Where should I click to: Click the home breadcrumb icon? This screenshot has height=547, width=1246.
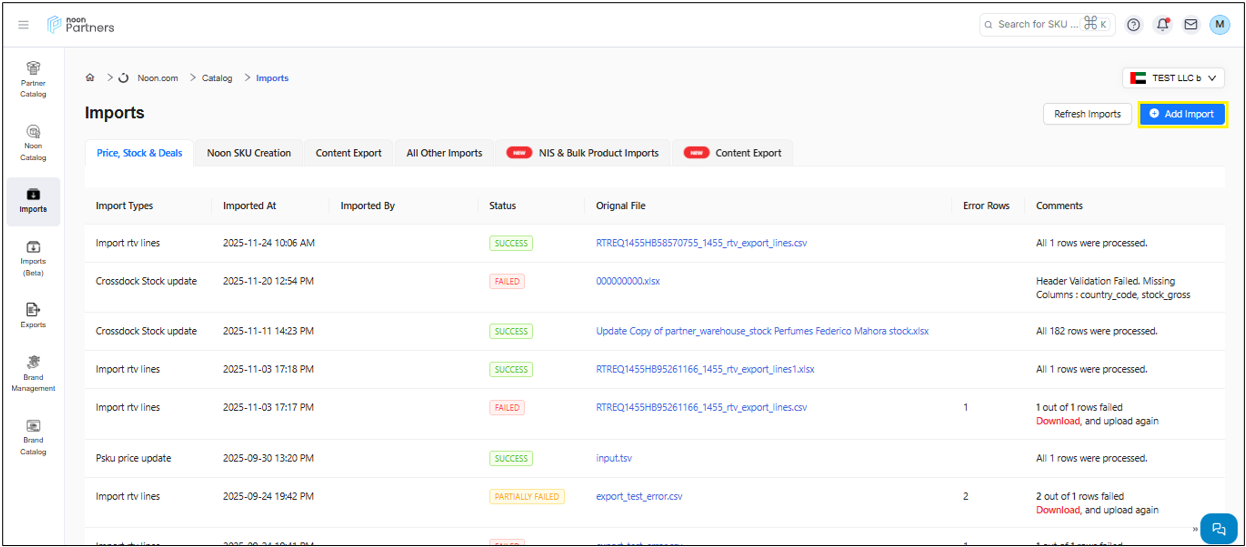pos(90,78)
